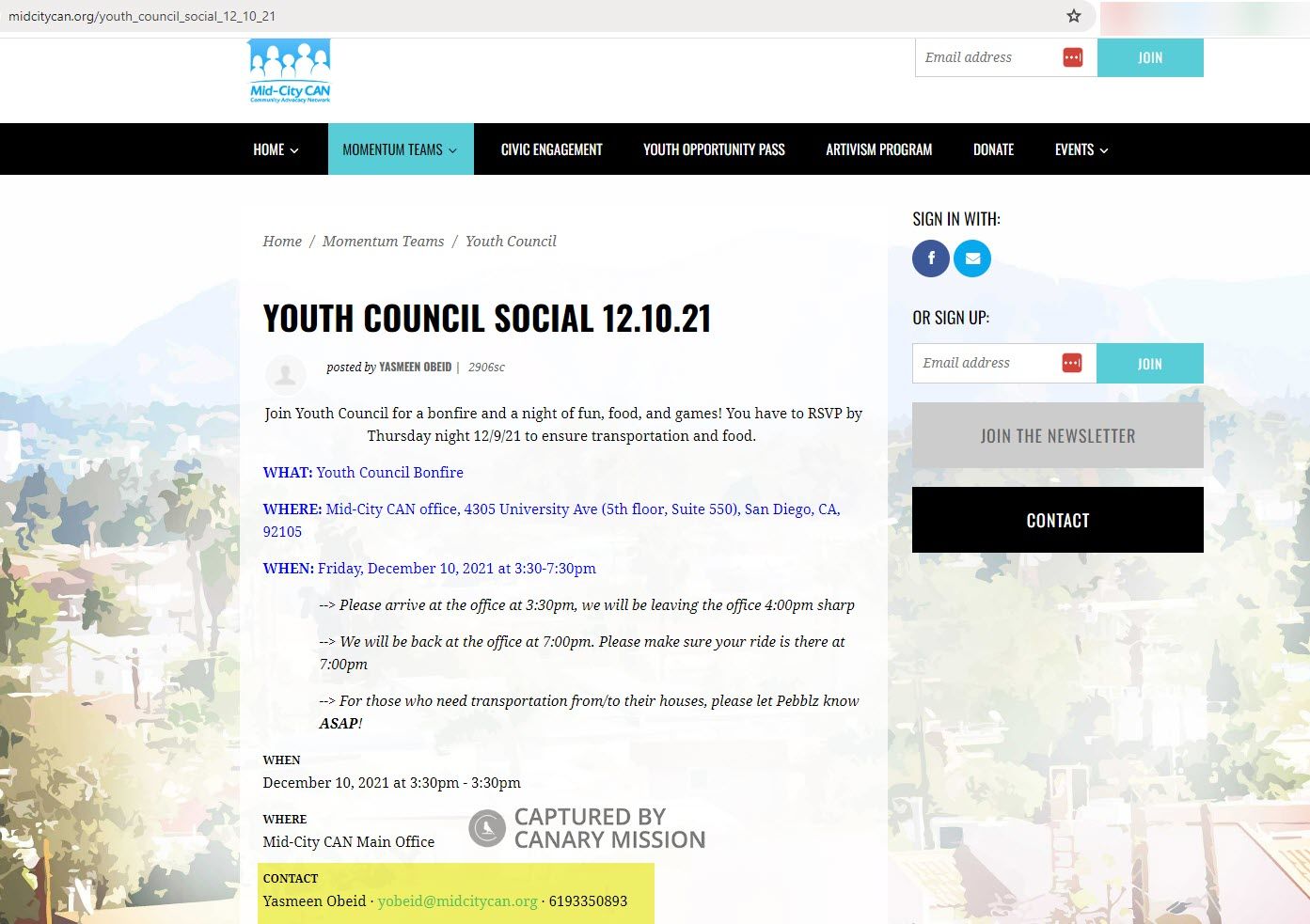Screen dimensions: 1310x924
Task: Sign in with the Facebook icon
Action: tap(930, 258)
